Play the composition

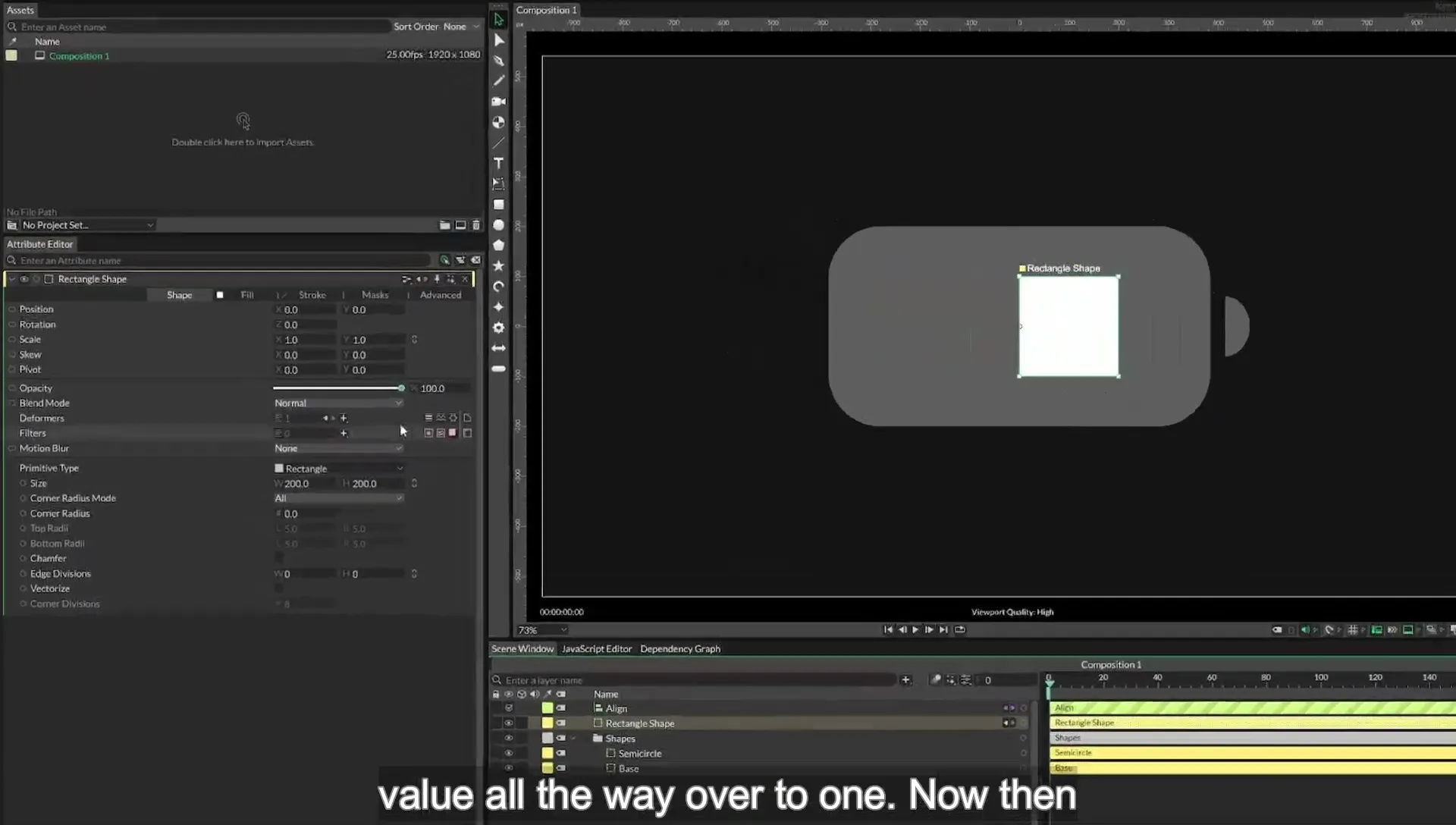(x=915, y=629)
